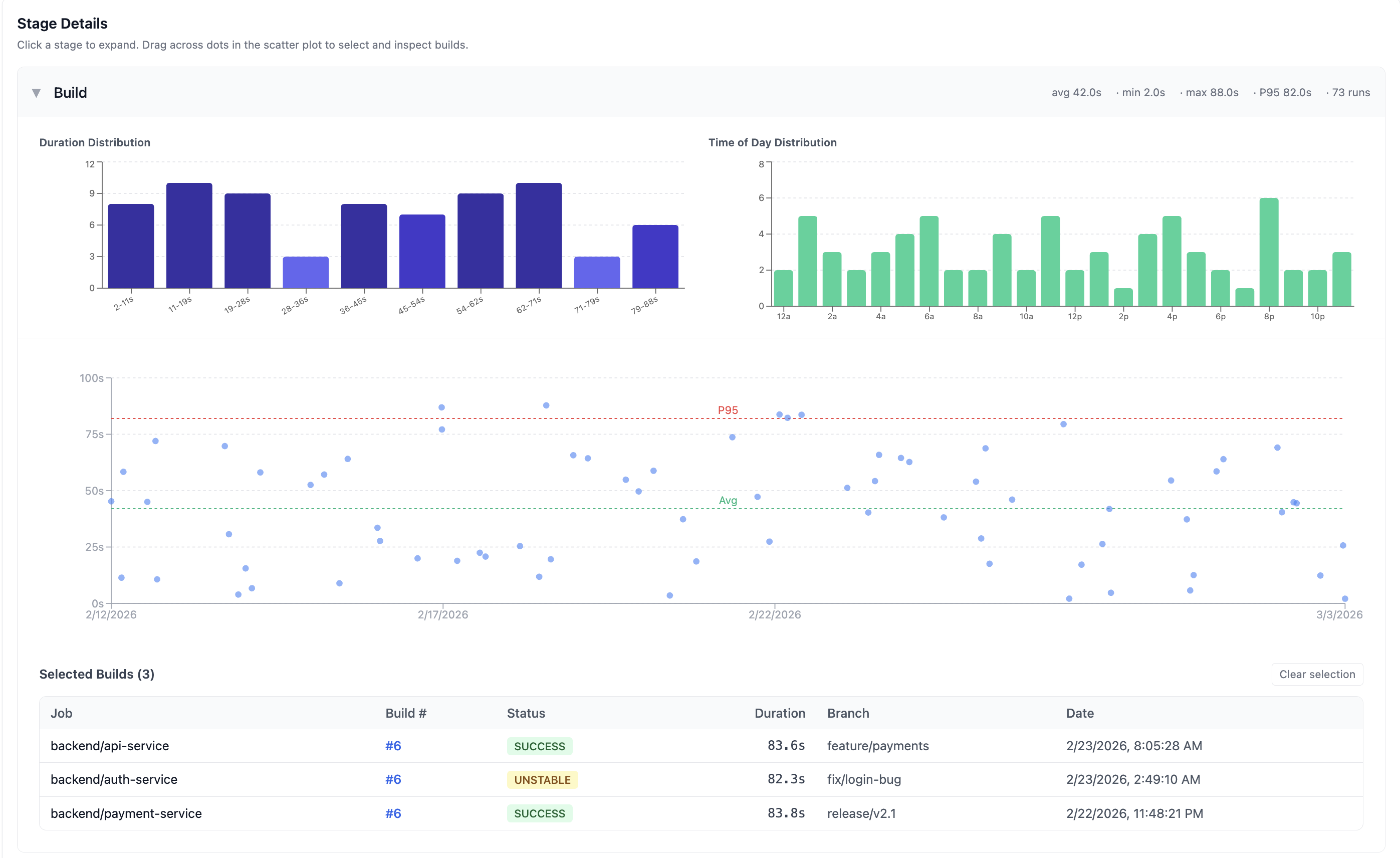Click the UNSTABLE status badge
Image resolution: width=1400 pixels, height=858 pixels.
click(x=542, y=780)
